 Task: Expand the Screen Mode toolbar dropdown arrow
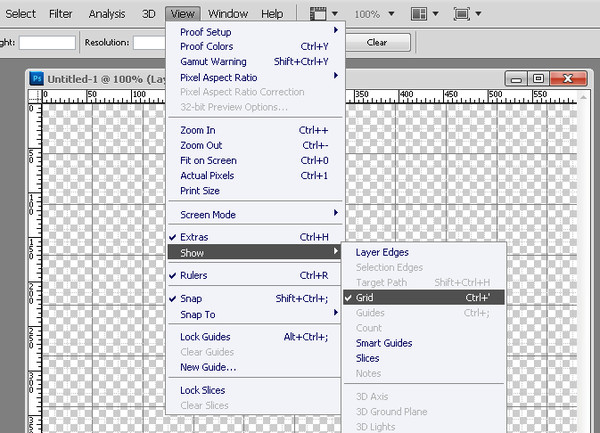[x=478, y=14]
